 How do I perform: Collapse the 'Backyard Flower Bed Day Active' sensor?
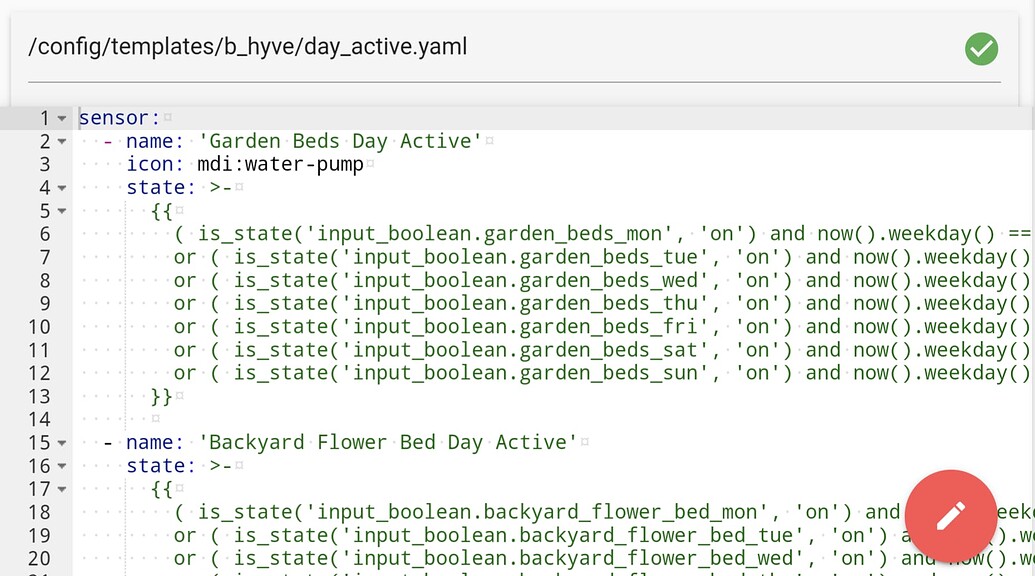(63, 441)
